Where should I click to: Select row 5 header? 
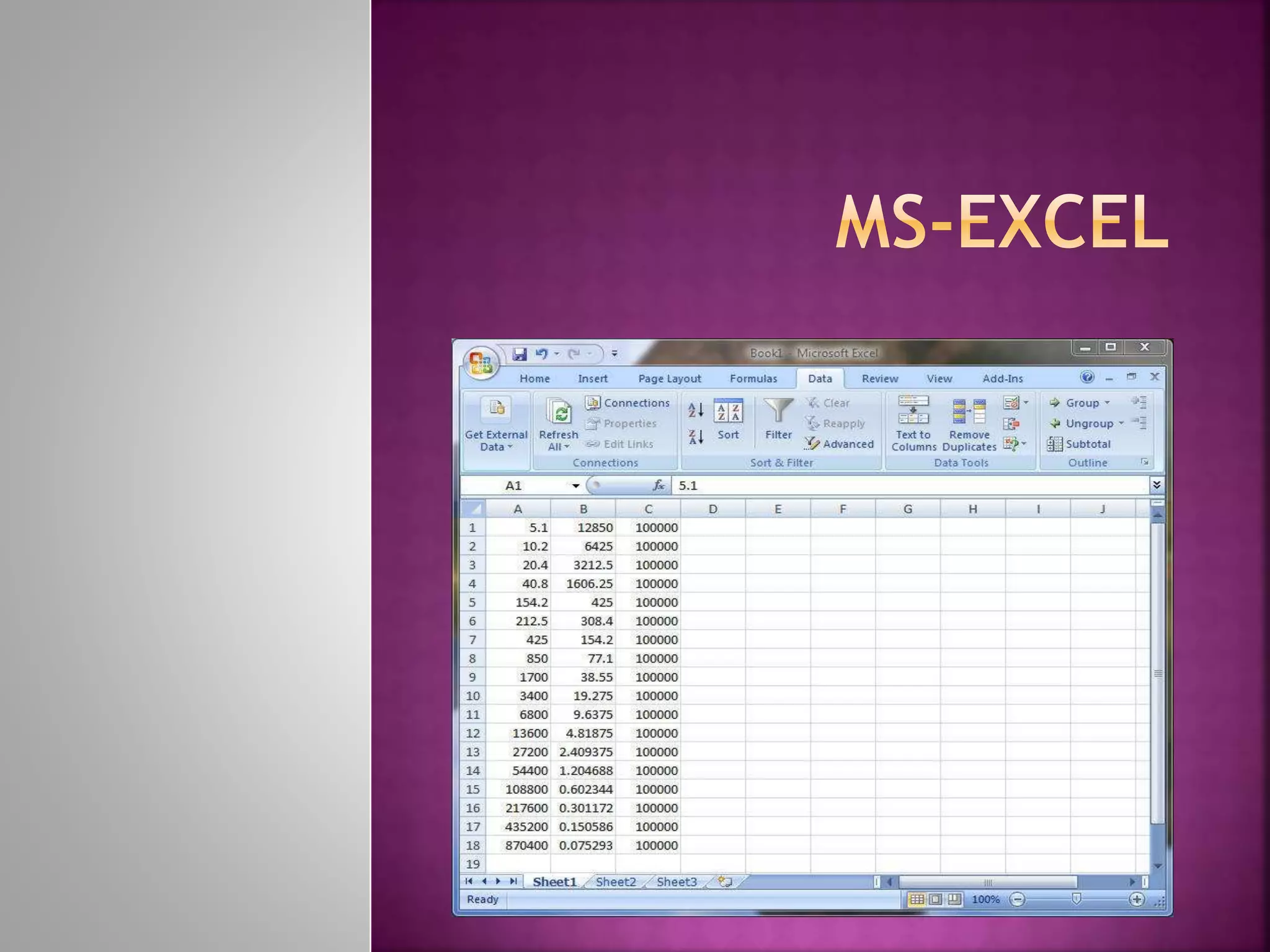(473, 602)
